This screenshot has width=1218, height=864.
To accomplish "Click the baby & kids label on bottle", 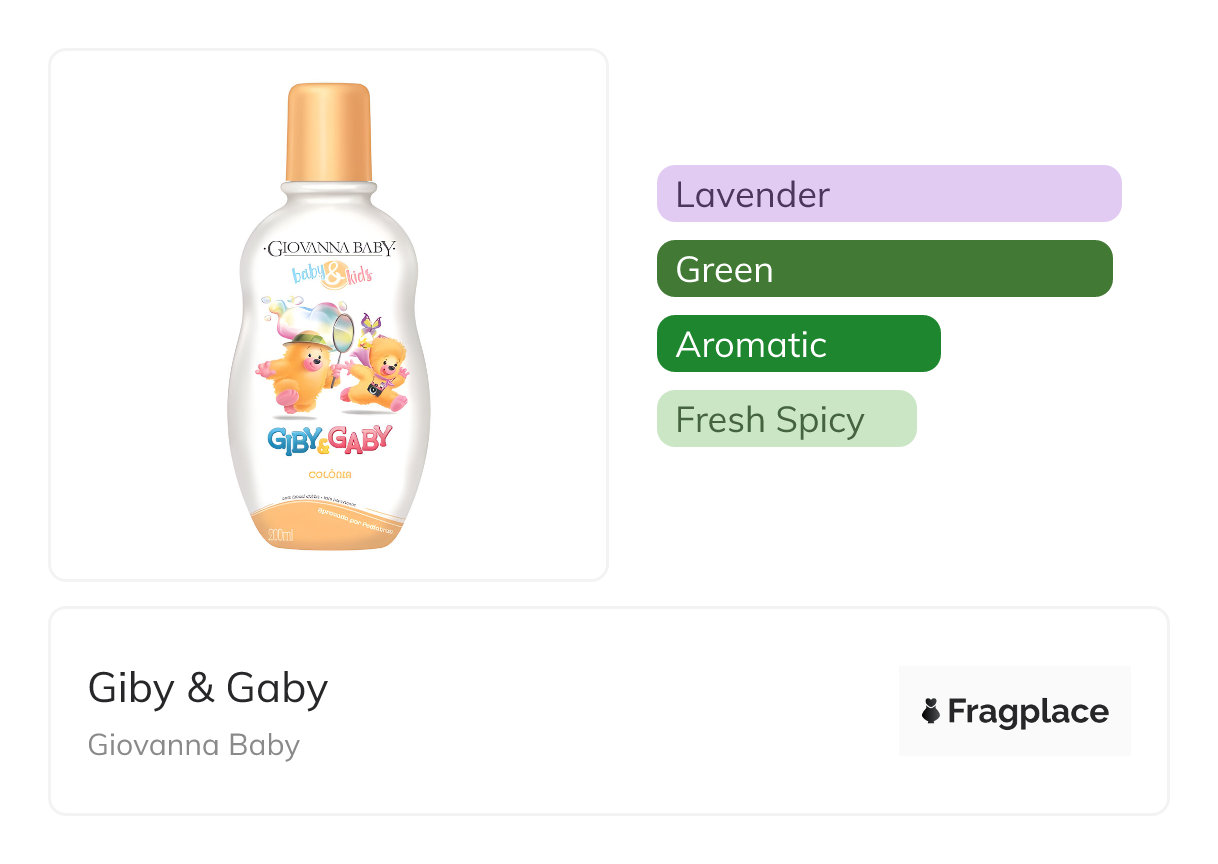I will (331, 275).
